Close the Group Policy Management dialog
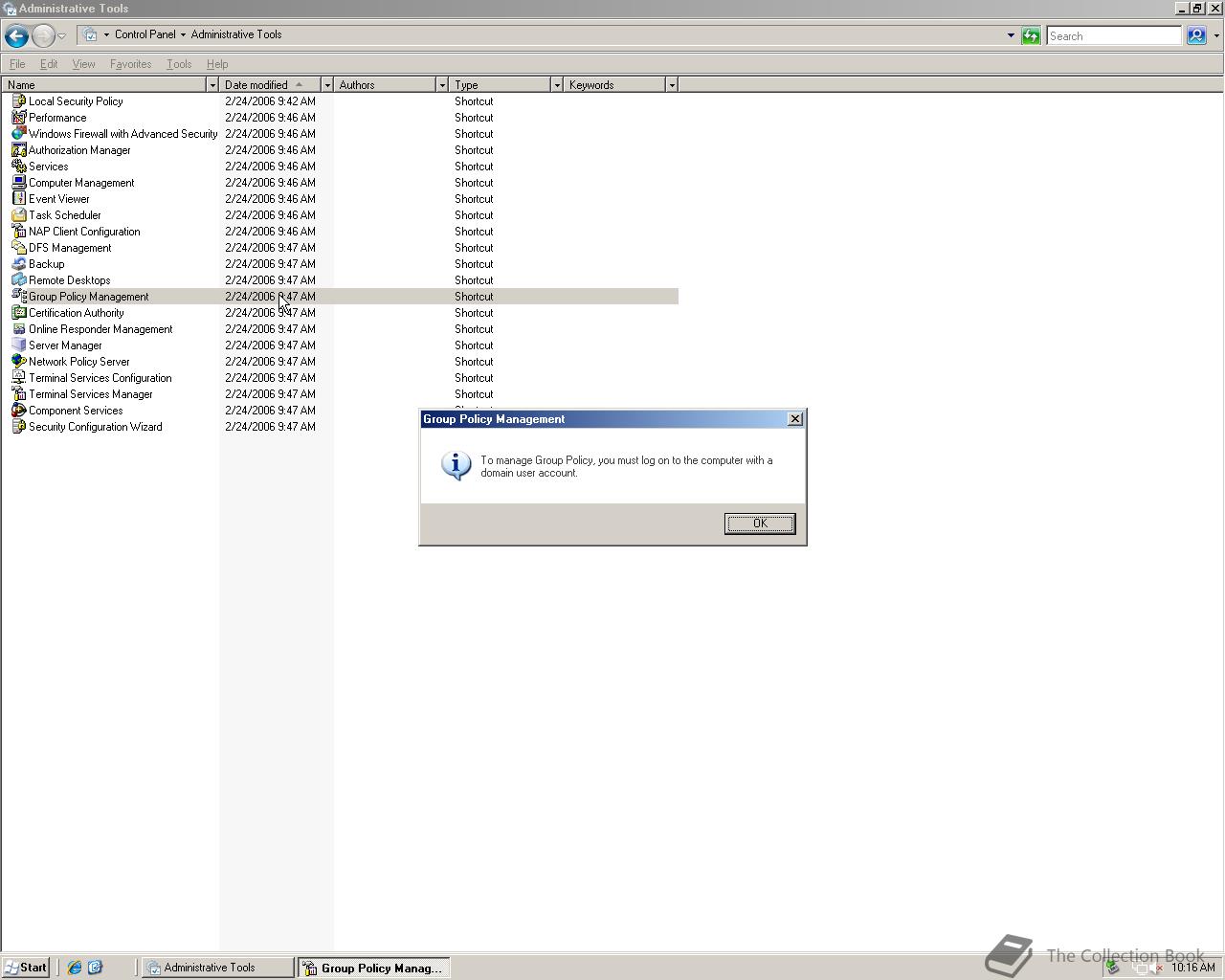 pyautogui.click(x=794, y=419)
